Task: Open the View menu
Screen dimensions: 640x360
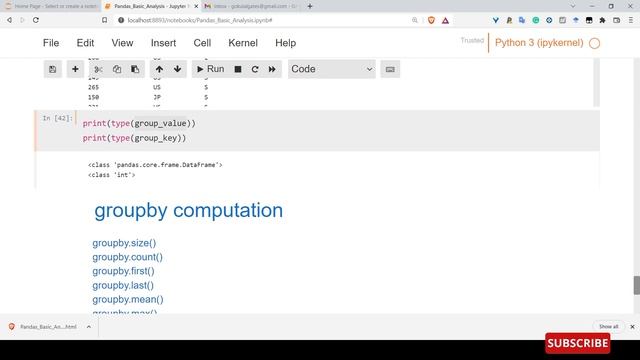Action: coord(122,43)
